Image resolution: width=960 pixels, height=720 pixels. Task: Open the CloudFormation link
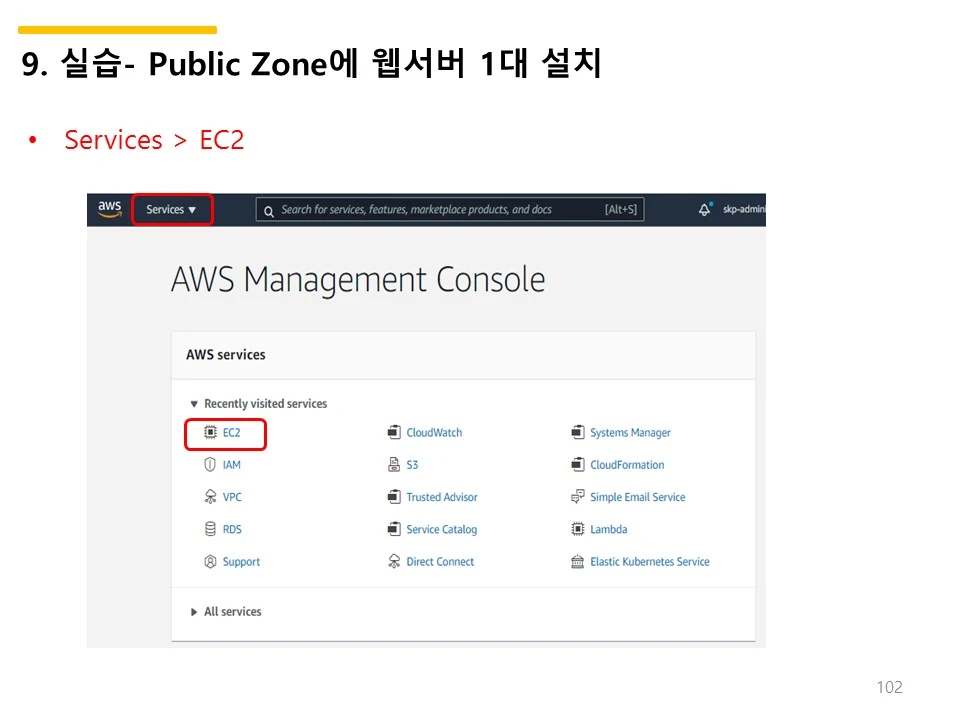(x=627, y=465)
